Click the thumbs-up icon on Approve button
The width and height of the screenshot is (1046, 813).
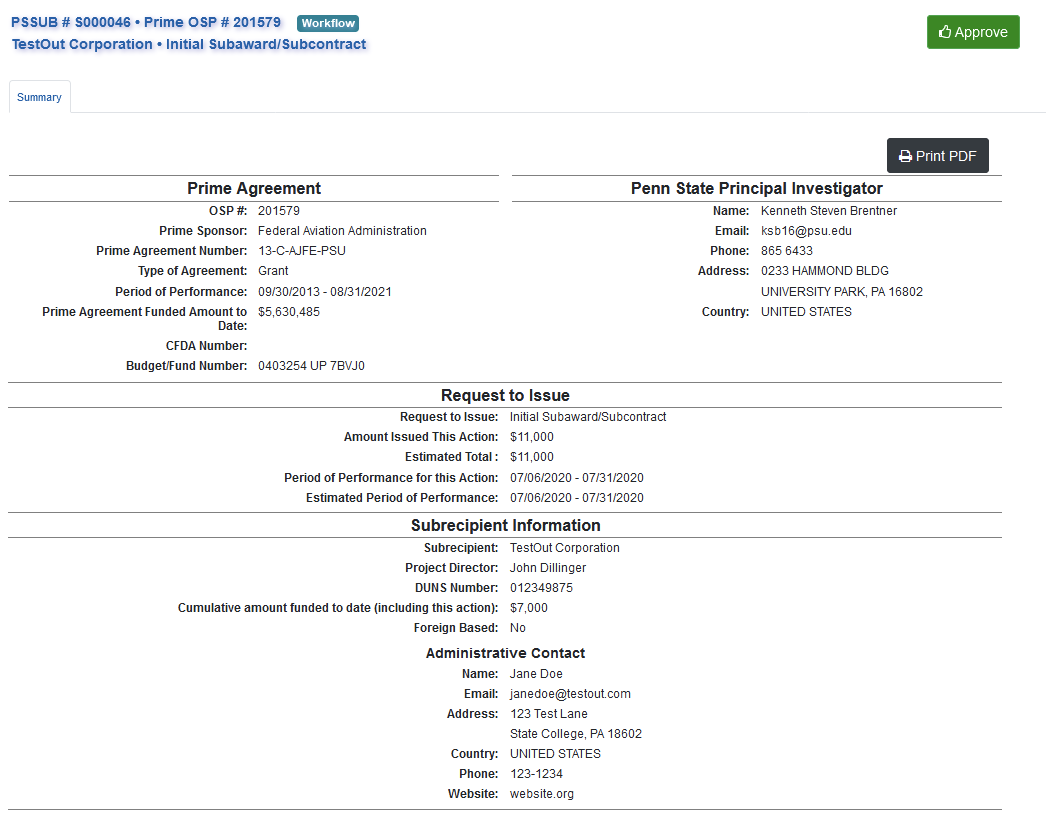943,32
